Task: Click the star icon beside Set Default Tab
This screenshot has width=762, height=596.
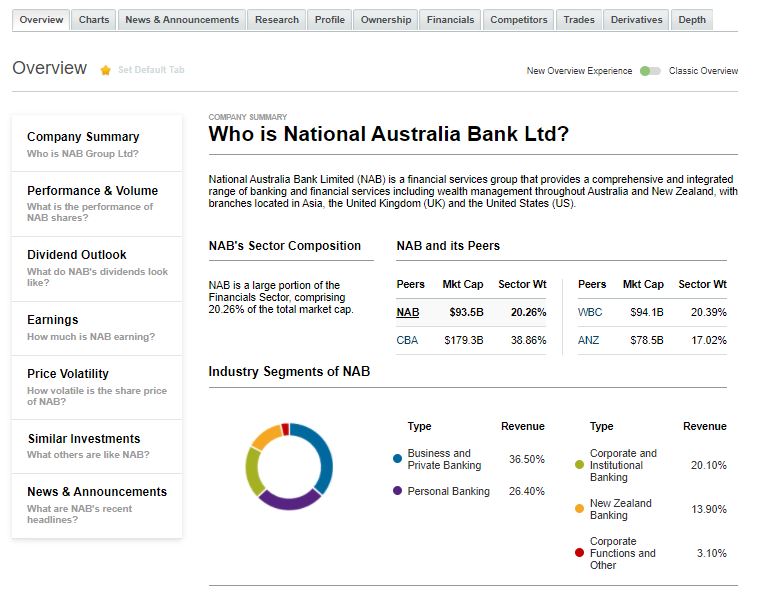Action: click(105, 70)
